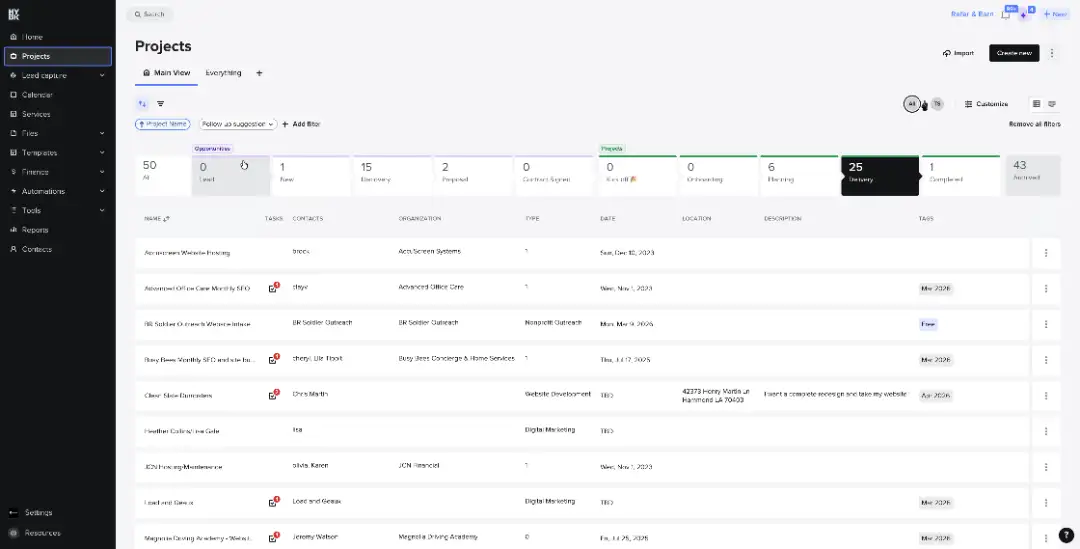
Task: Open the Clean Slate project row name
Action: point(178,396)
